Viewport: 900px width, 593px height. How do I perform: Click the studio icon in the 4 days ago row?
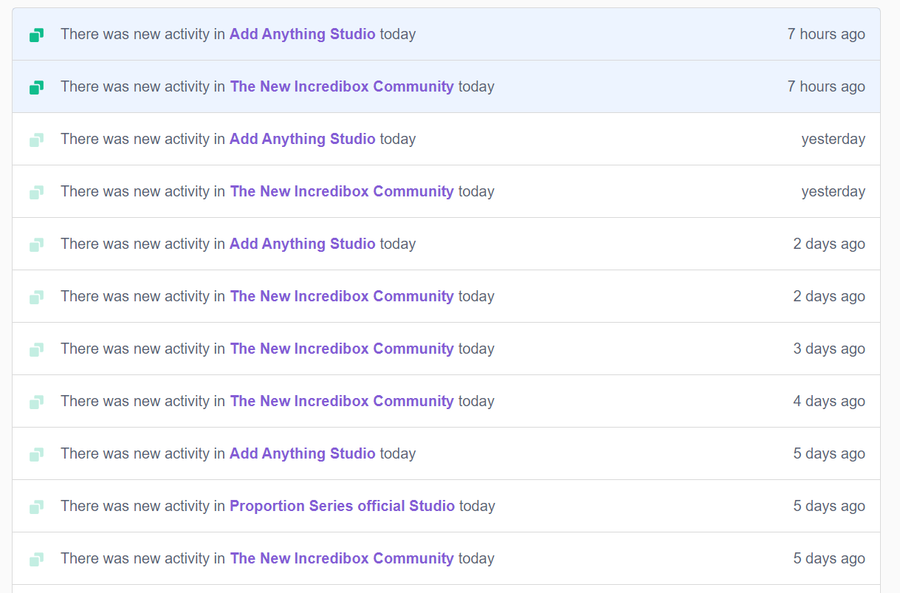point(37,402)
